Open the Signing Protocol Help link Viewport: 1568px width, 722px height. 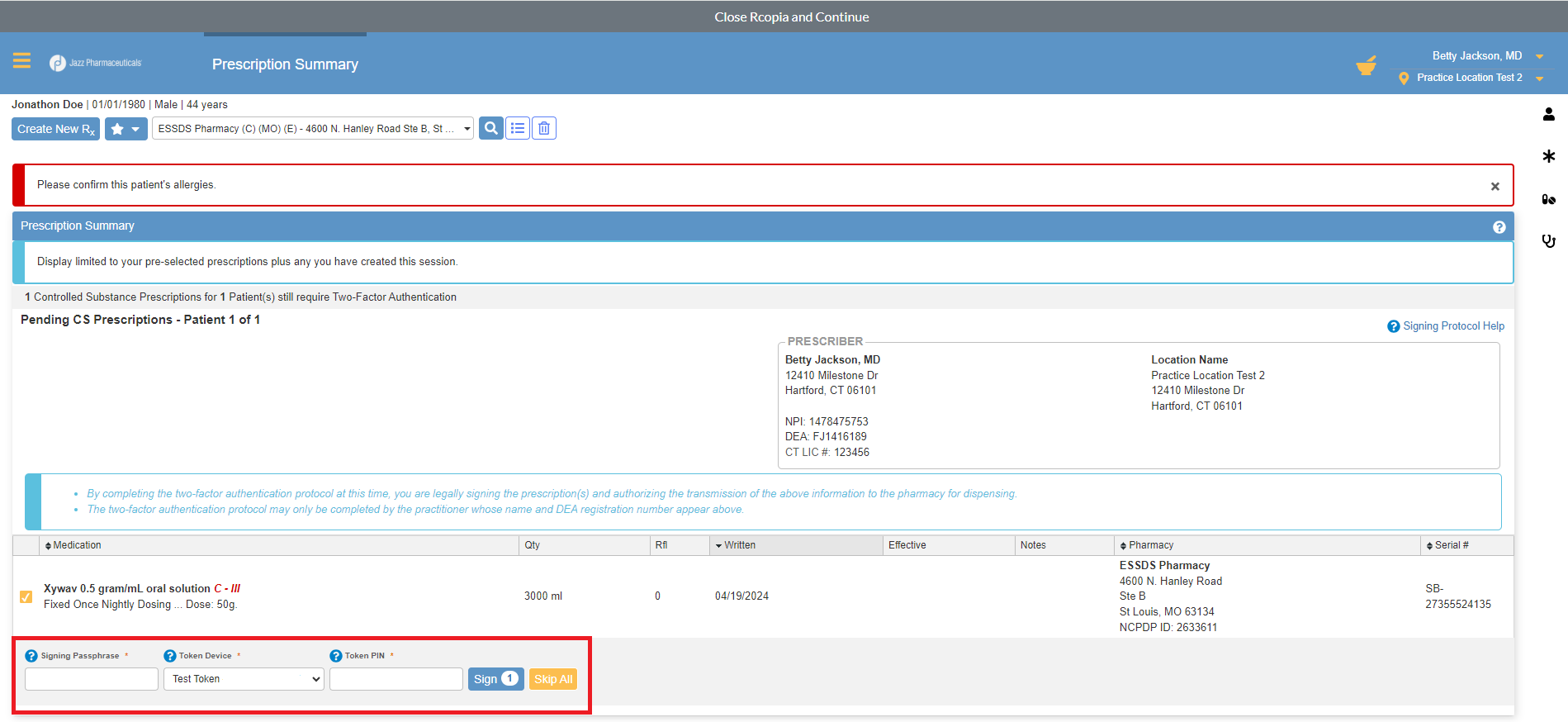click(x=1453, y=326)
